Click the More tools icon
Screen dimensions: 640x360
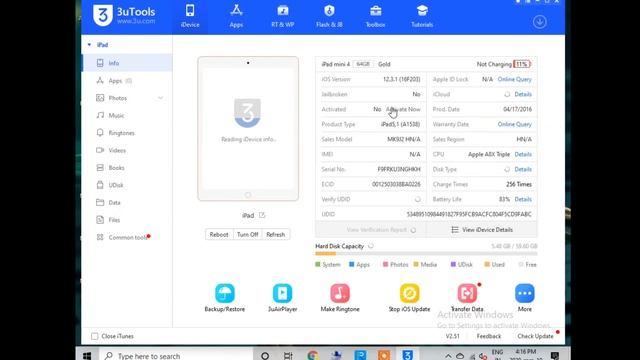tap(525, 293)
